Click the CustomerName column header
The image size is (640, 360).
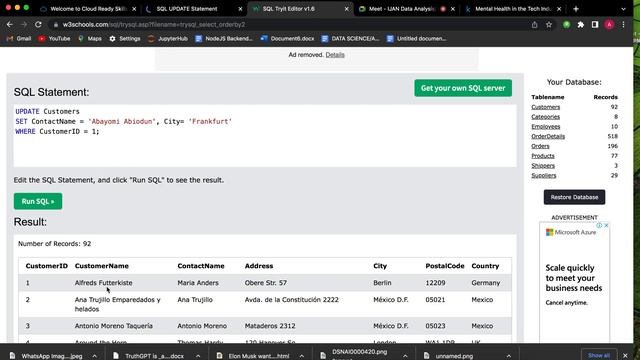coord(102,266)
